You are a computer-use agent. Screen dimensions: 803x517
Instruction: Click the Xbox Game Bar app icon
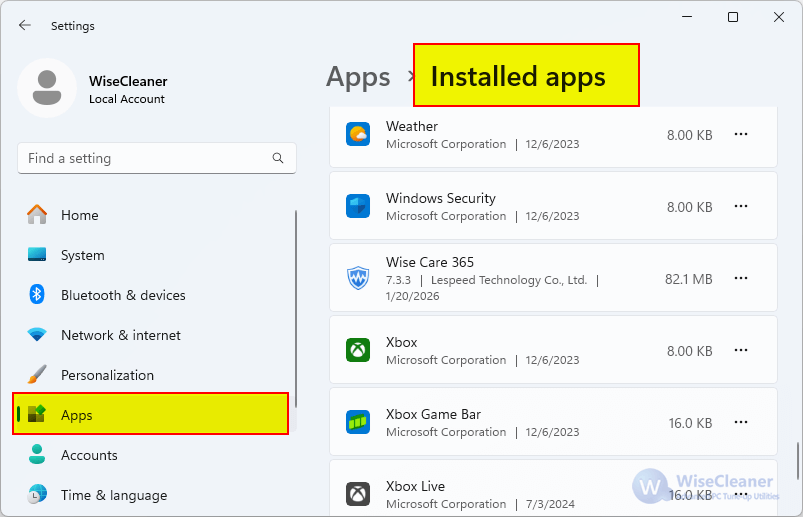click(x=358, y=422)
